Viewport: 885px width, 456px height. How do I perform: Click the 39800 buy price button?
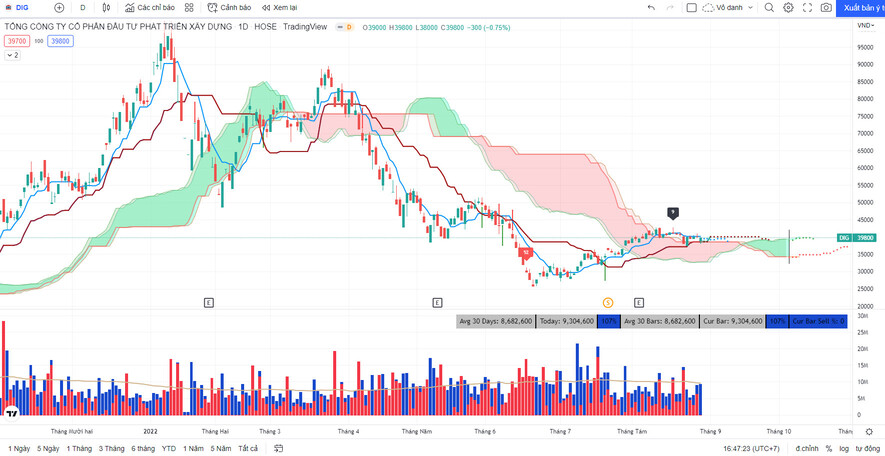60,41
